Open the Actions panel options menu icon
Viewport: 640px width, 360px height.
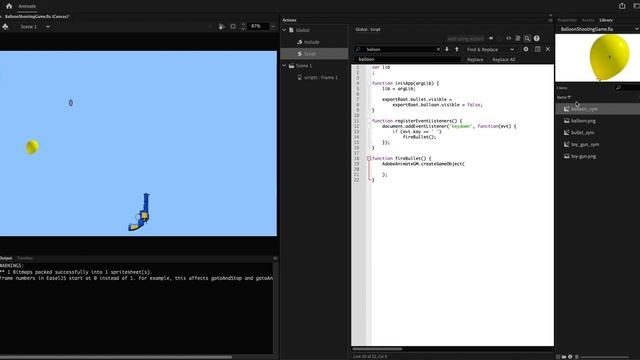tap(550, 20)
